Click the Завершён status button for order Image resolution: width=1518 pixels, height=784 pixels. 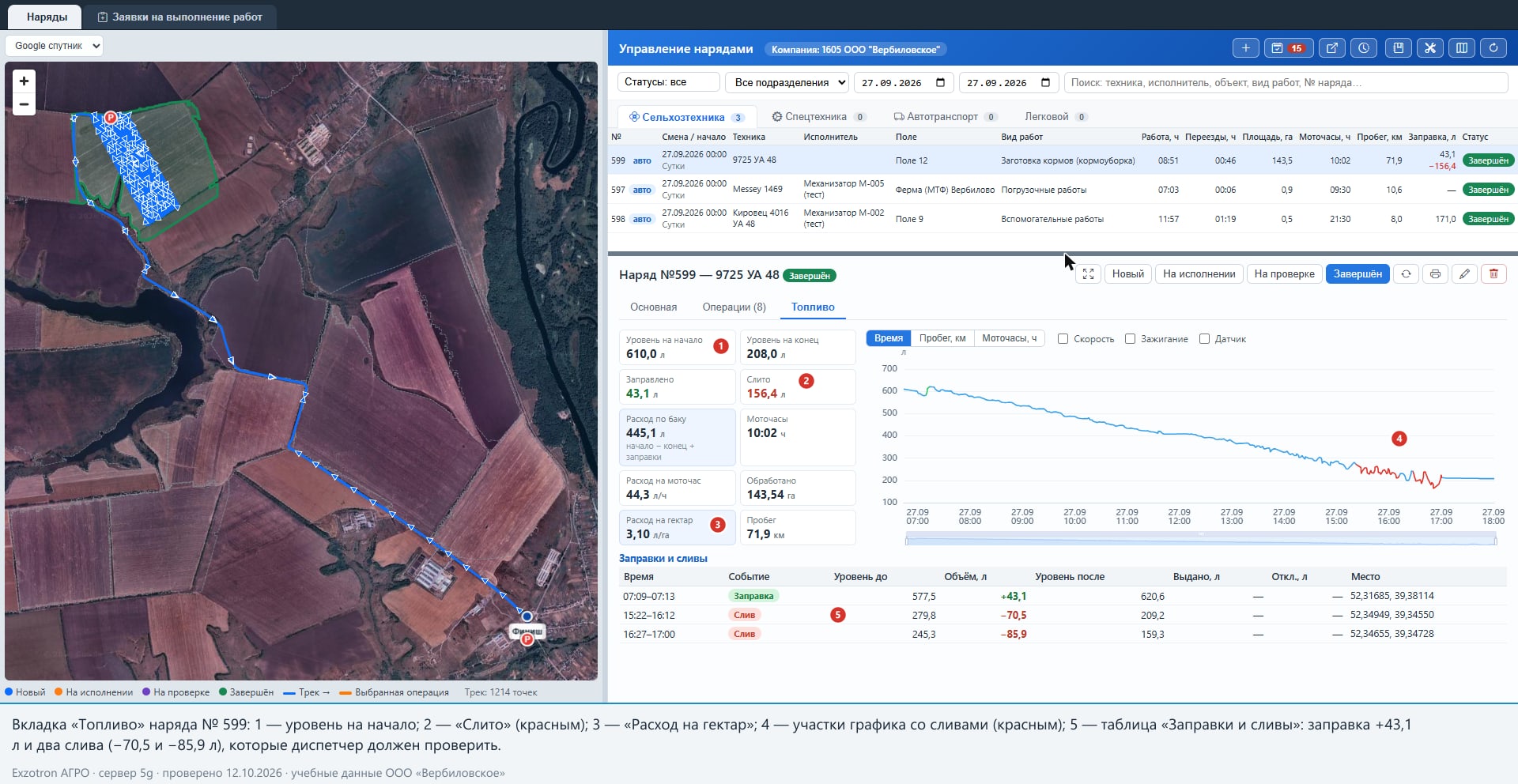point(1358,274)
